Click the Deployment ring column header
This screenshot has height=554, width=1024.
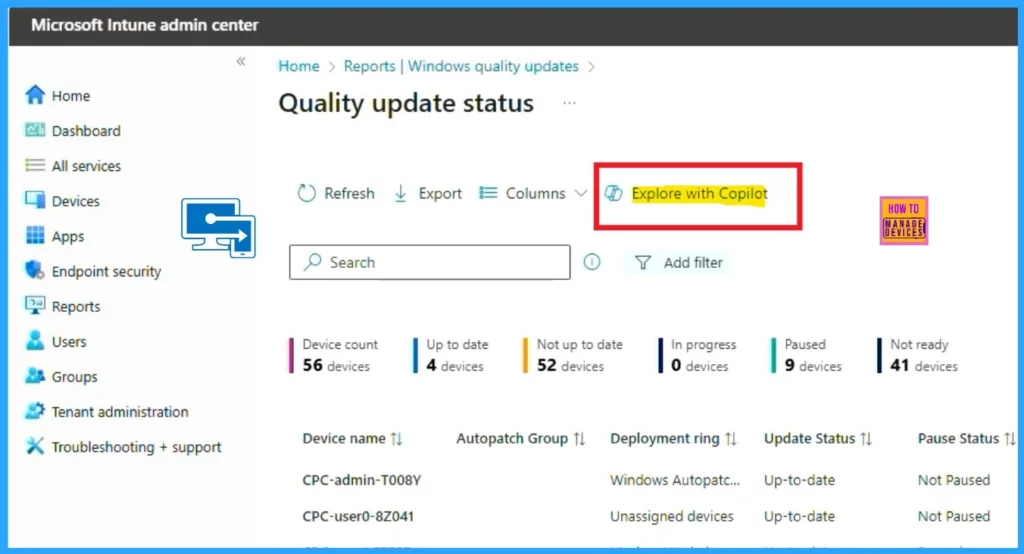[x=665, y=438]
